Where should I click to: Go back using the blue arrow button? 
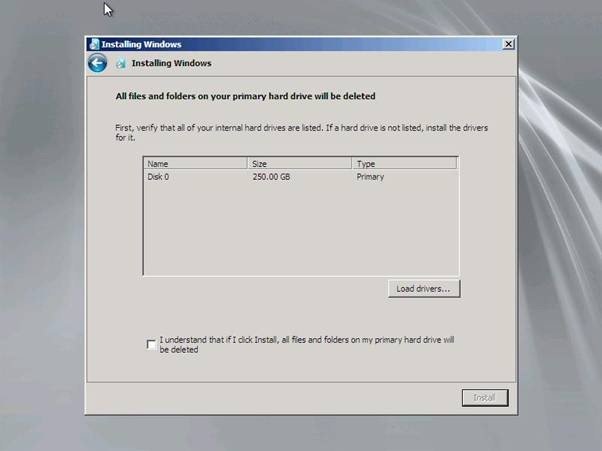coord(97,63)
